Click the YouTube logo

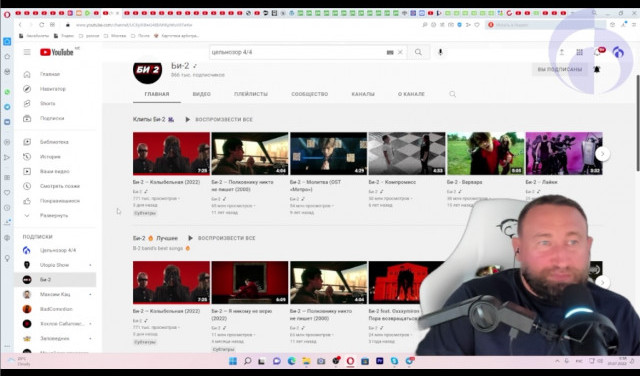tap(57, 52)
